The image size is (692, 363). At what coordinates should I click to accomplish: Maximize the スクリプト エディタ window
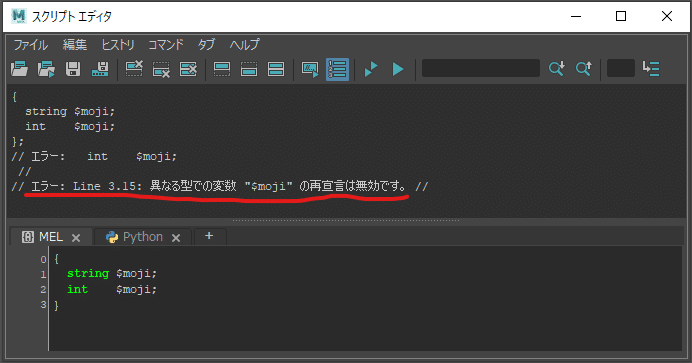click(x=621, y=16)
